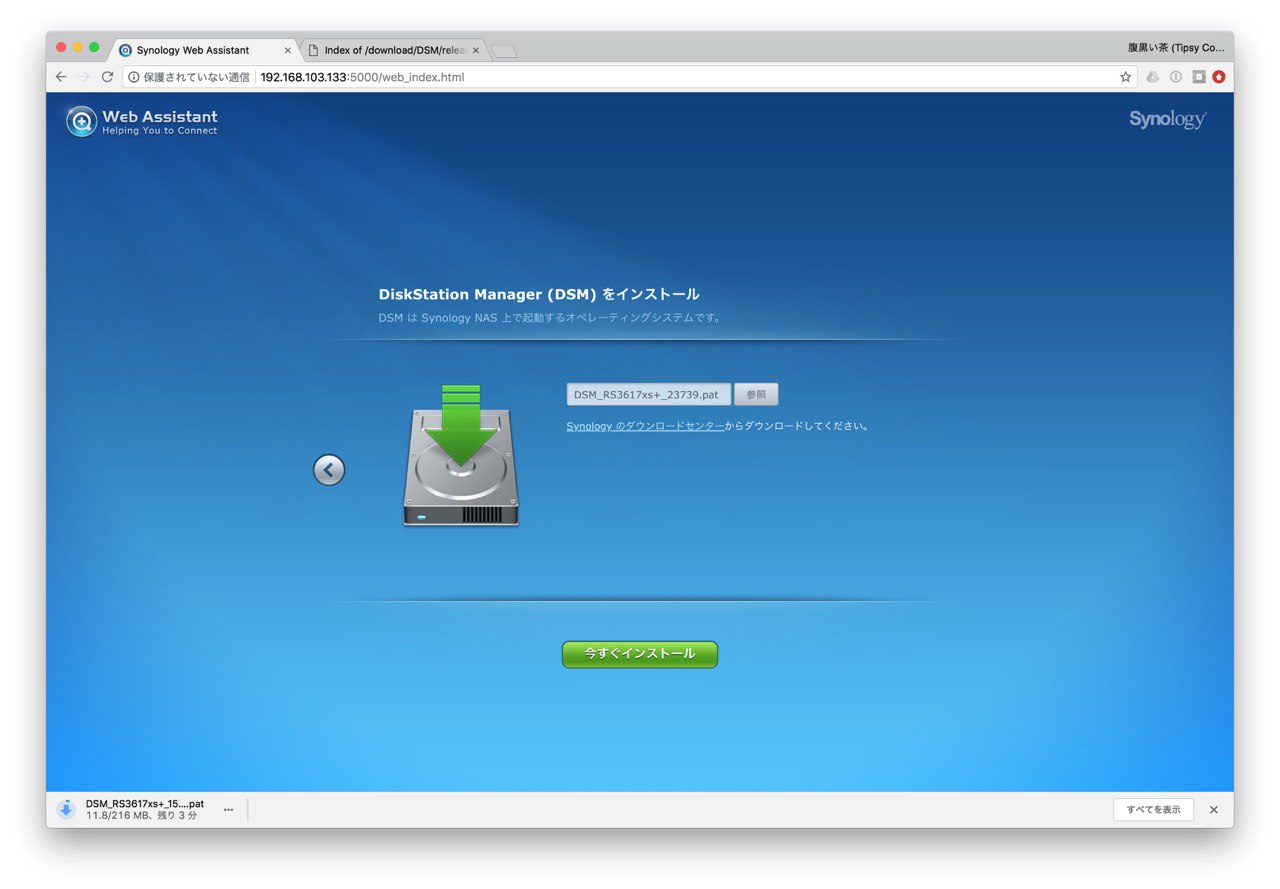The image size is (1280, 889).
Task: Click the download status 11.8/216 MB、残り 3 分
Action: pos(142,816)
